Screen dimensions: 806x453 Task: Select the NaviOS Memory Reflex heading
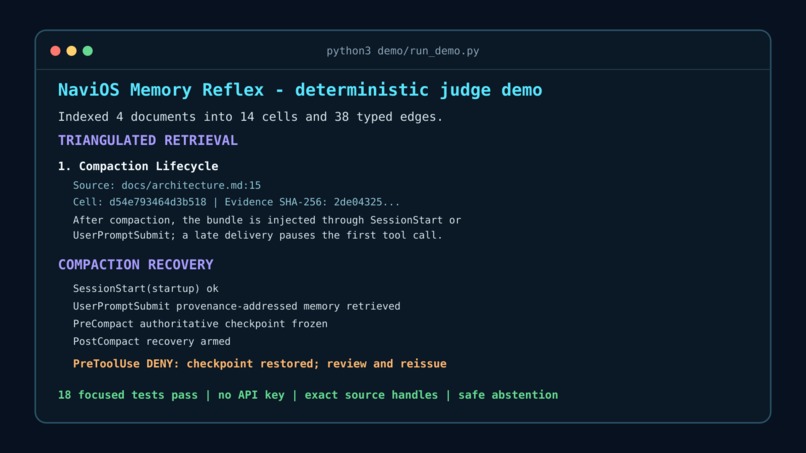(300, 90)
